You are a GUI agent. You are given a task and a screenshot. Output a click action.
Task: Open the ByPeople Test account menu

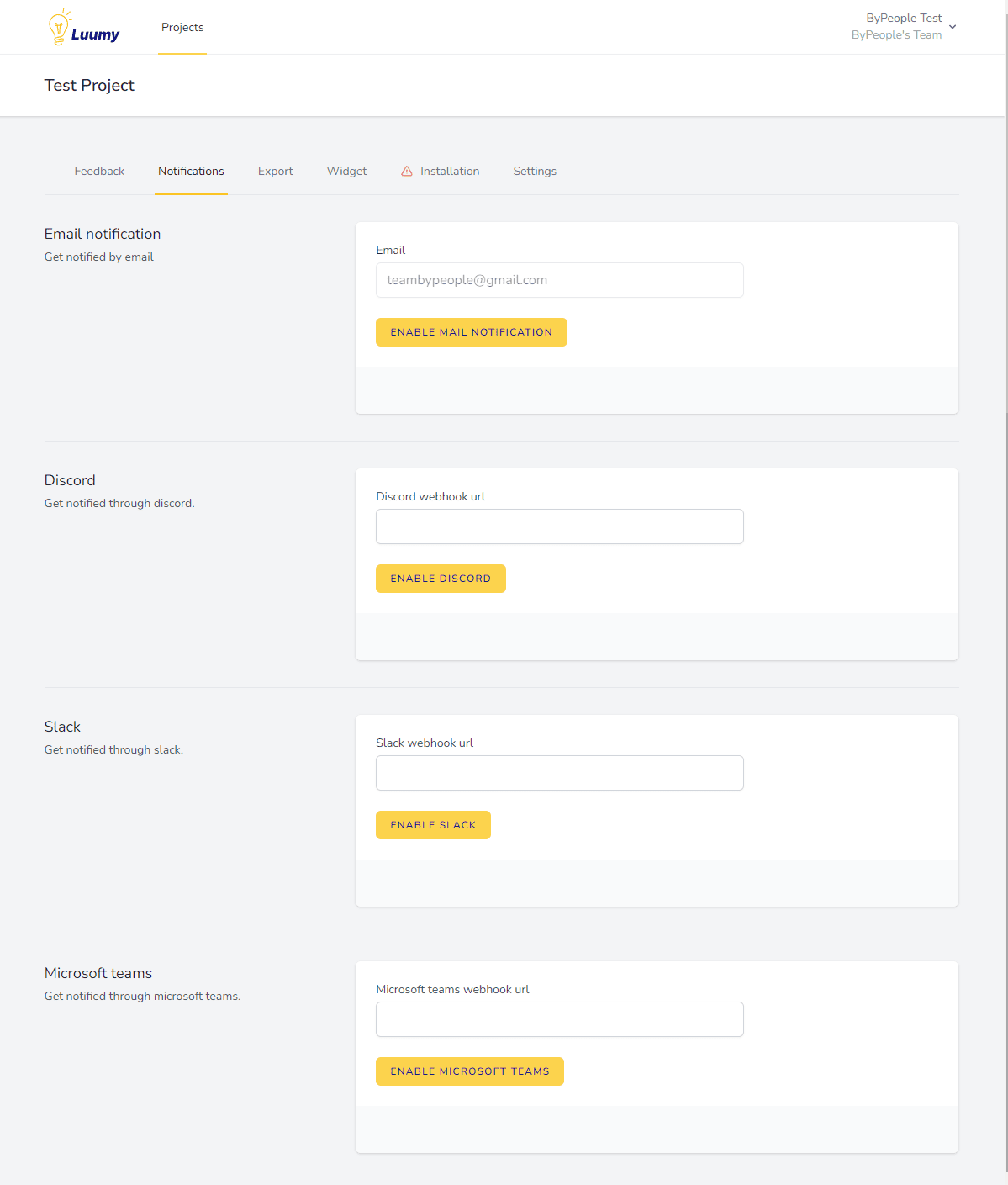click(x=896, y=26)
